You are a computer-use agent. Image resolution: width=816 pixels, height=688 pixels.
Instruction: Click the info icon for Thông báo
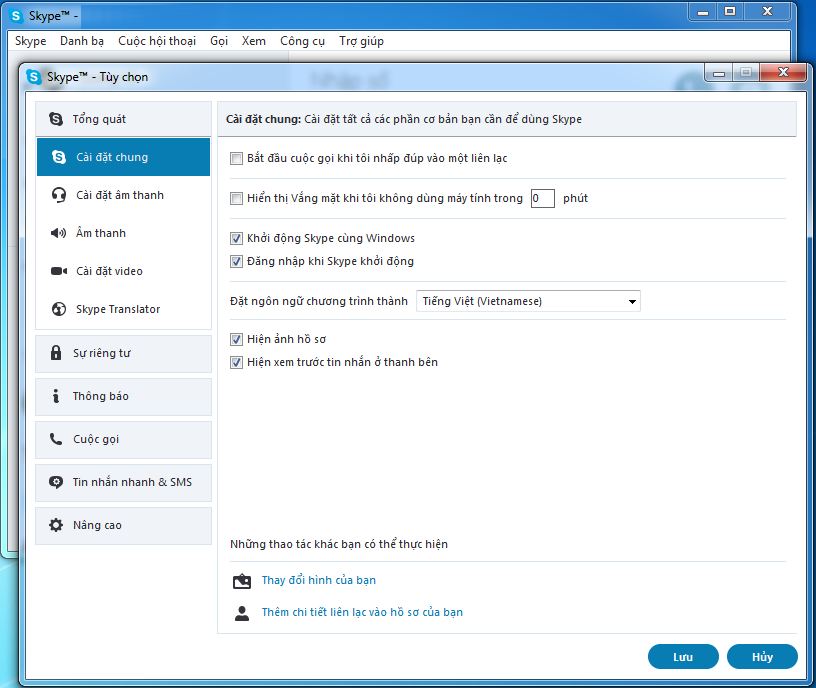point(55,396)
